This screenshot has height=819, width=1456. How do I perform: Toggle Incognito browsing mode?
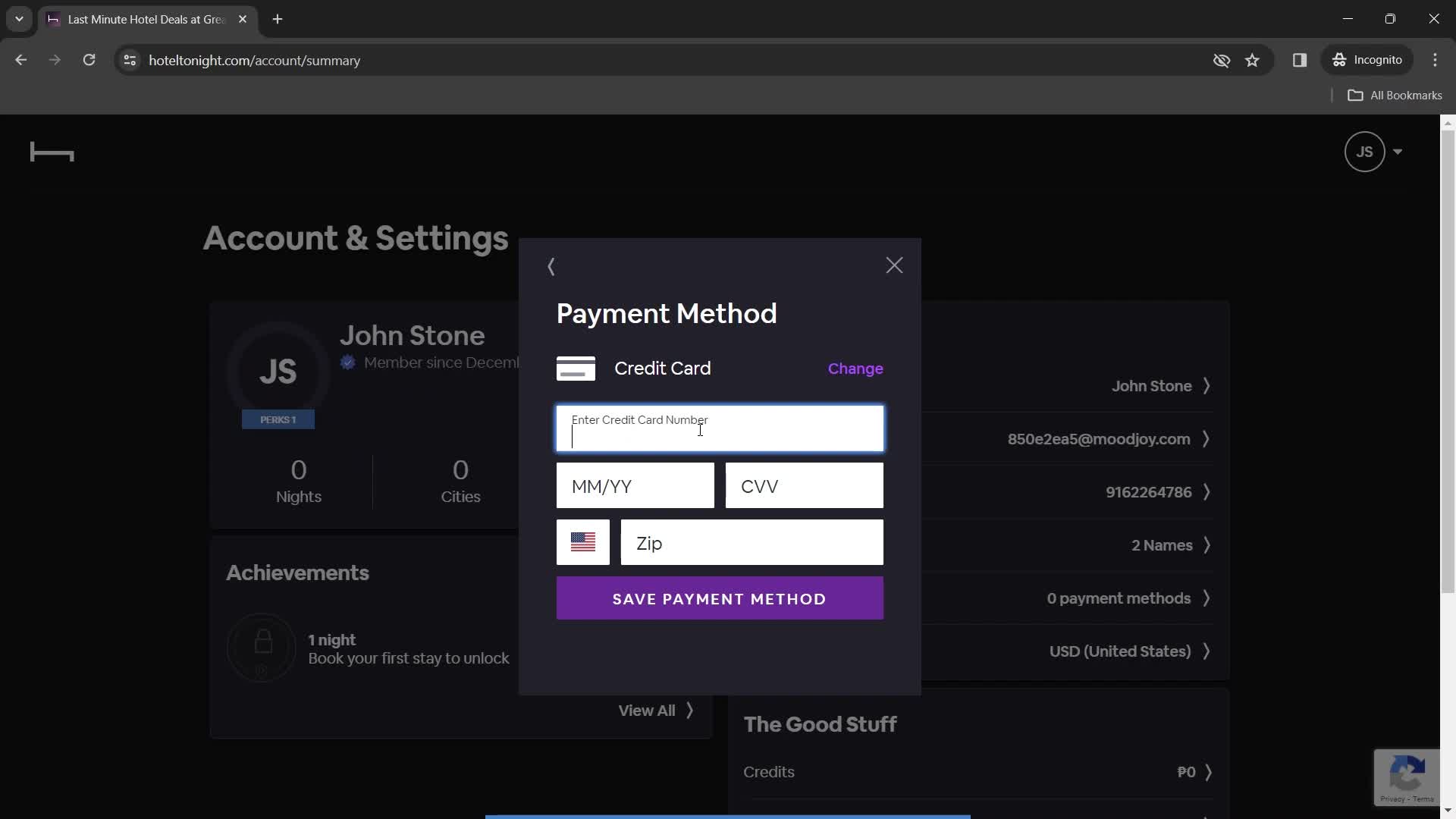1372,60
